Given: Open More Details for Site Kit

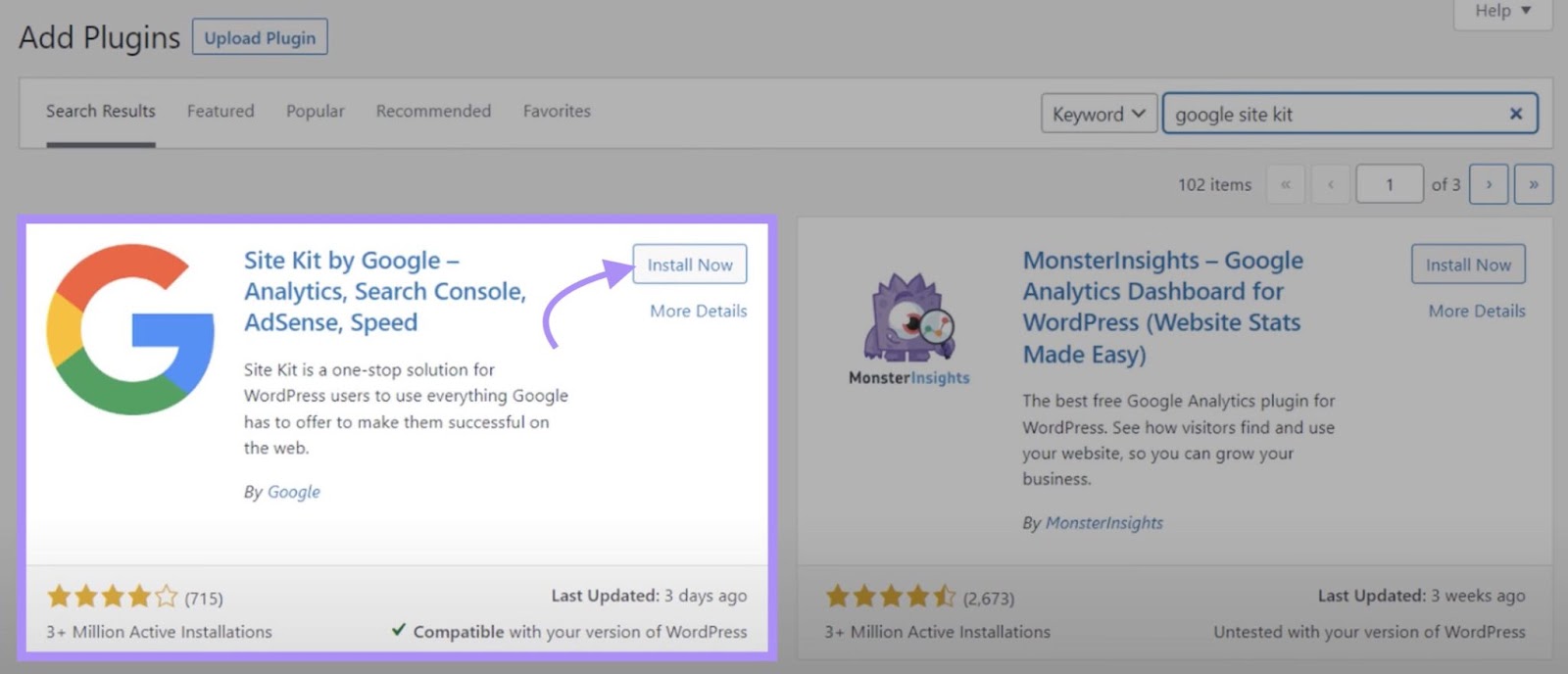Looking at the screenshot, I should (698, 311).
